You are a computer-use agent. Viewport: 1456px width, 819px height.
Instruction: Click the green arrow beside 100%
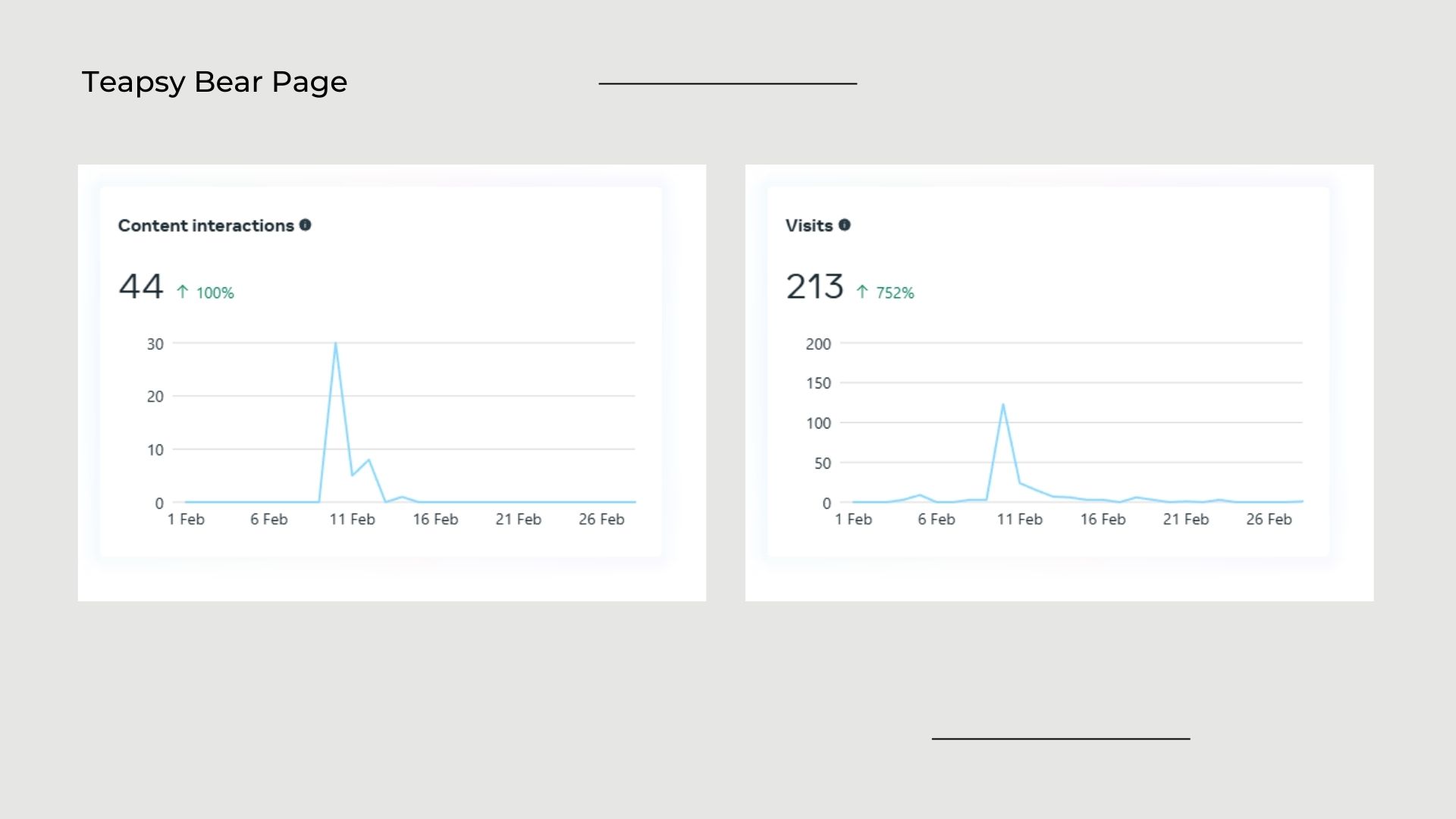pos(182,292)
